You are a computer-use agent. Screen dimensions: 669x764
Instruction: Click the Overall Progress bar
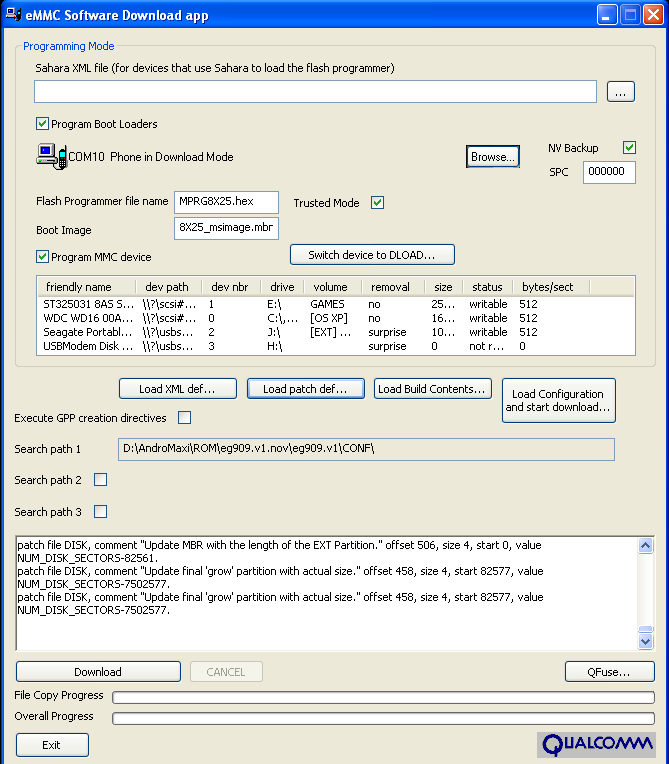[x=383, y=718]
